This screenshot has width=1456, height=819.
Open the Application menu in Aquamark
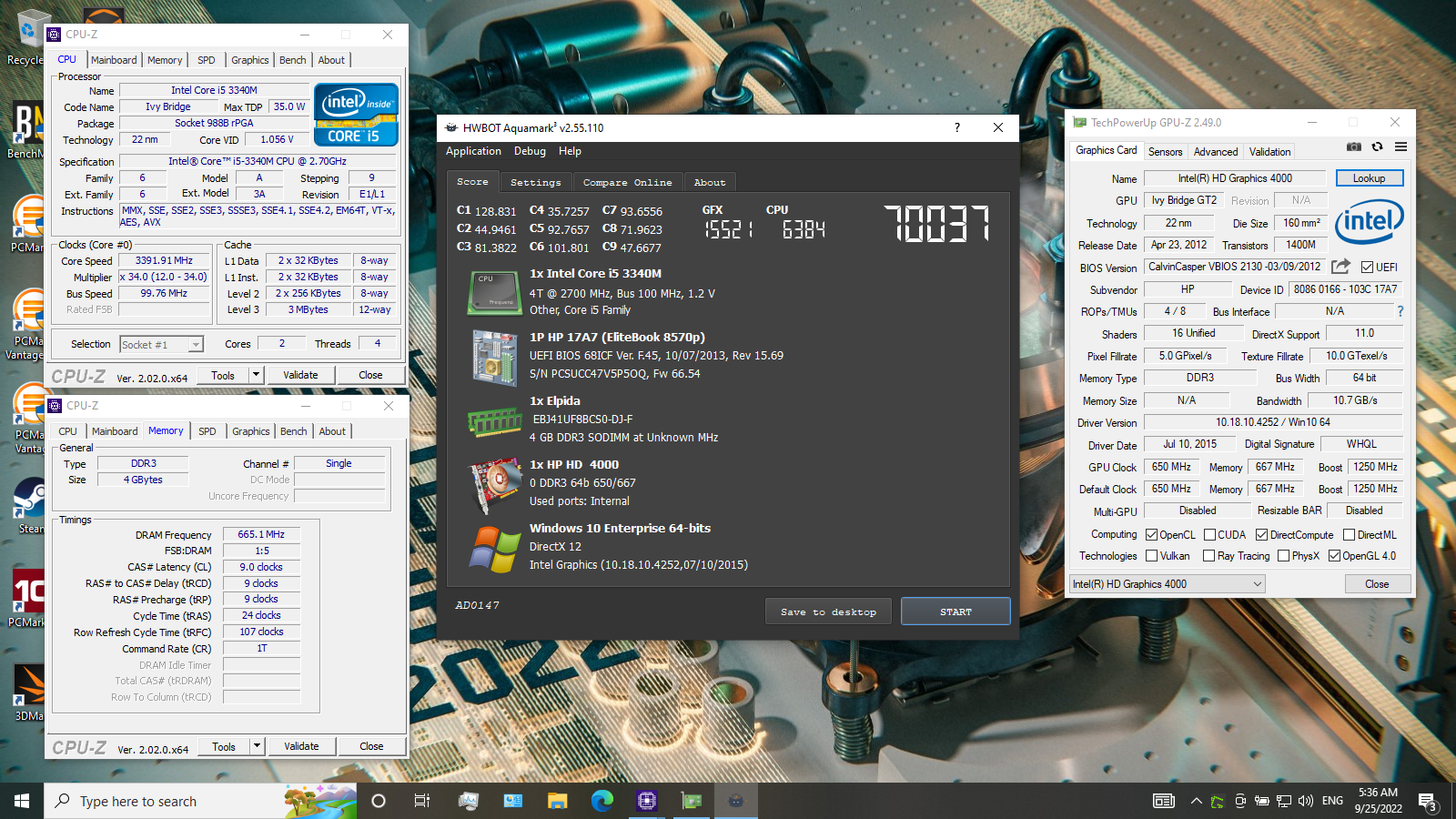tap(473, 151)
